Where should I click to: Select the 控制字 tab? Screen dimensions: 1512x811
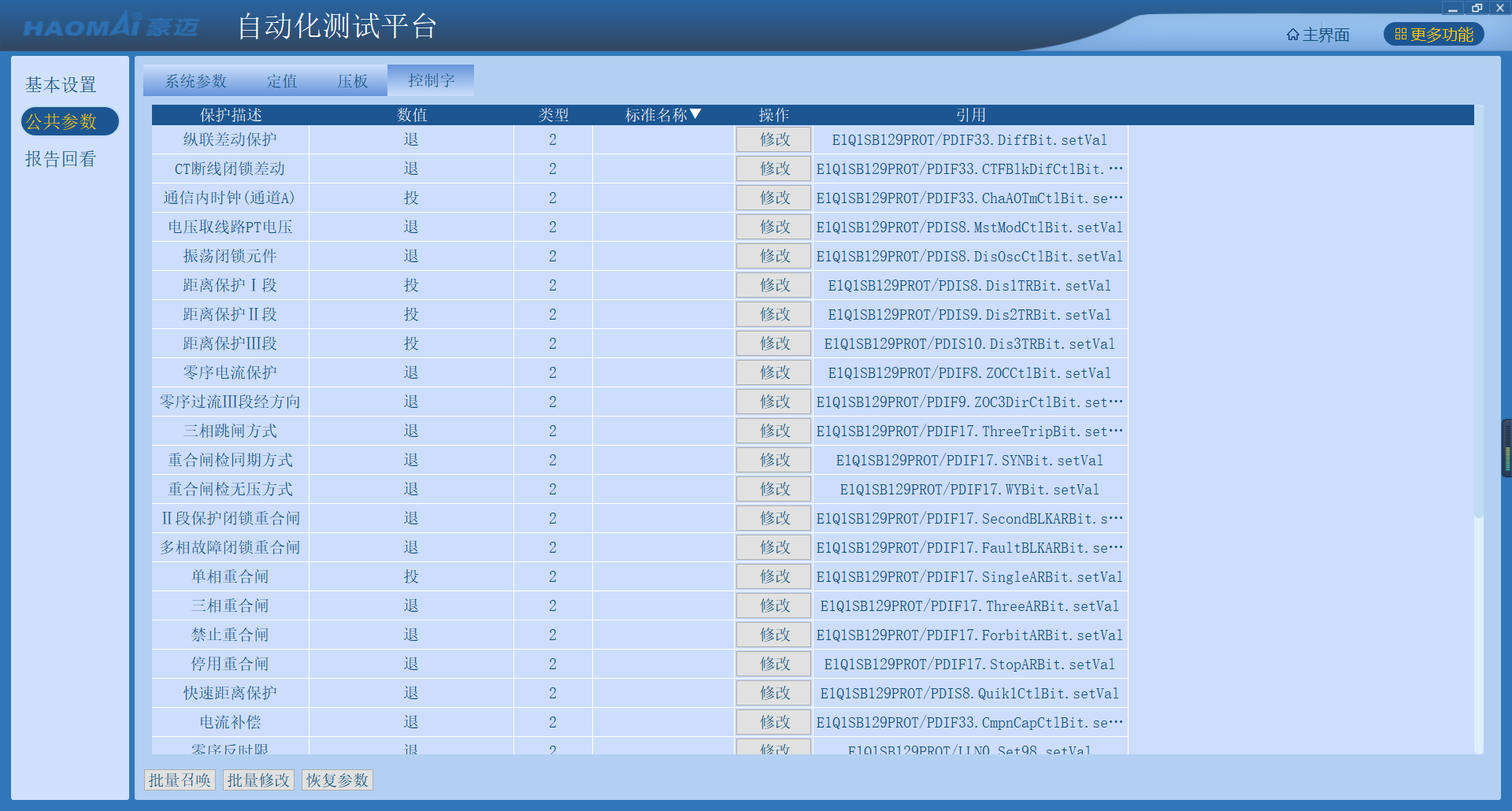coord(431,81)
